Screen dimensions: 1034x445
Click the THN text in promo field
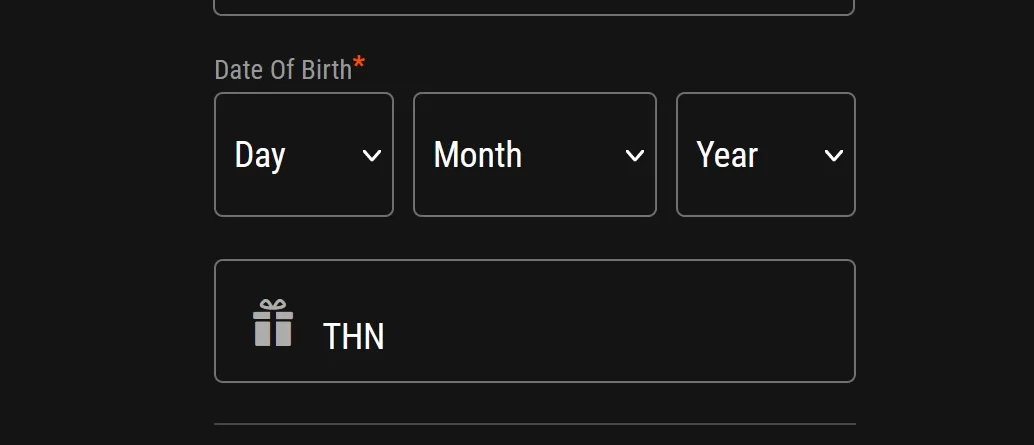tap(353, 337)
